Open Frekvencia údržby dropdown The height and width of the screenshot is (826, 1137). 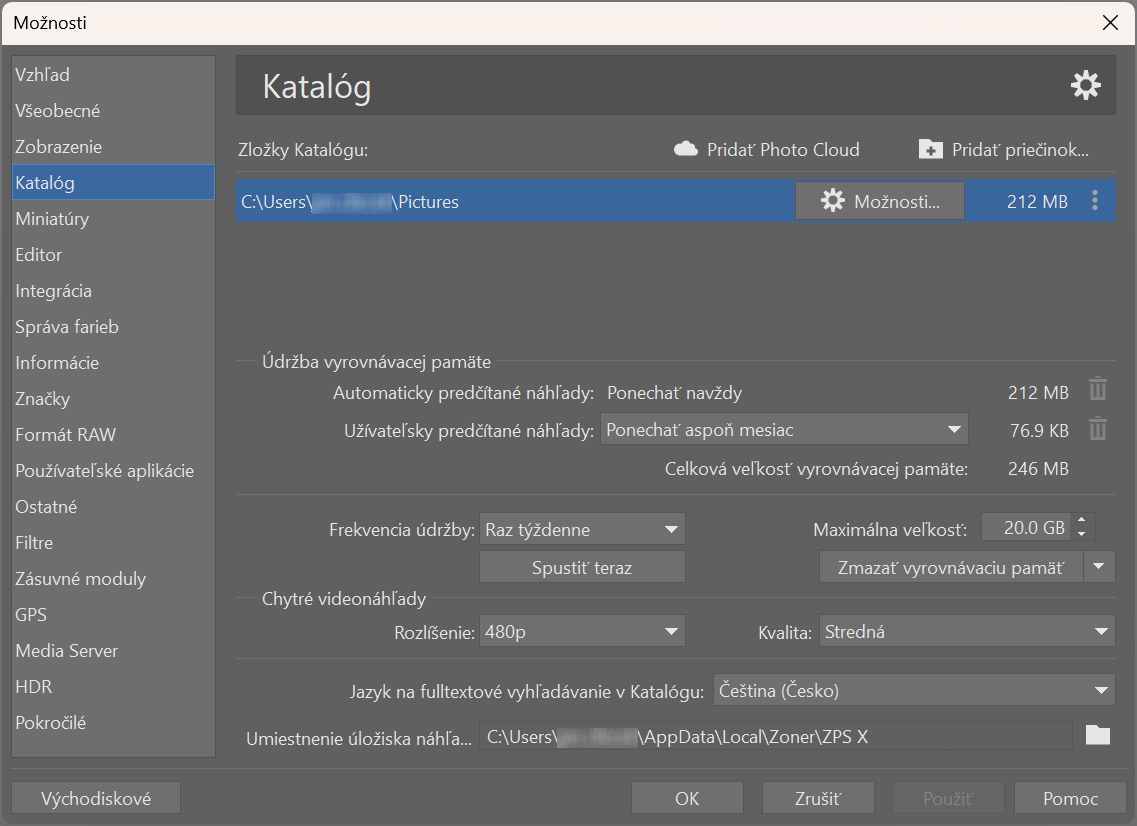pyautogui.click(x=582, y=529)
